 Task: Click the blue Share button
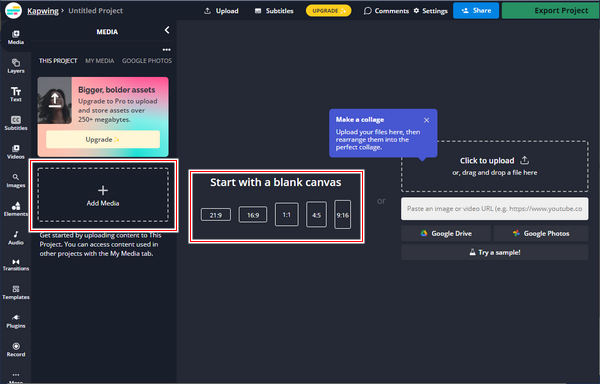click(x=476, y=11)
